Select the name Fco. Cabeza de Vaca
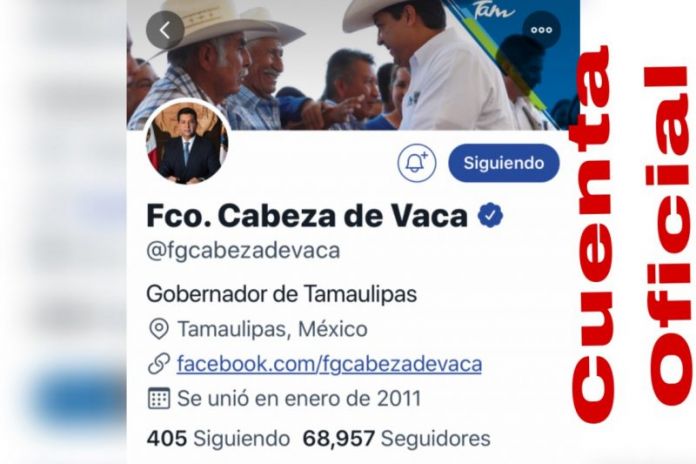696x464 pixels. tap(307, 216)
